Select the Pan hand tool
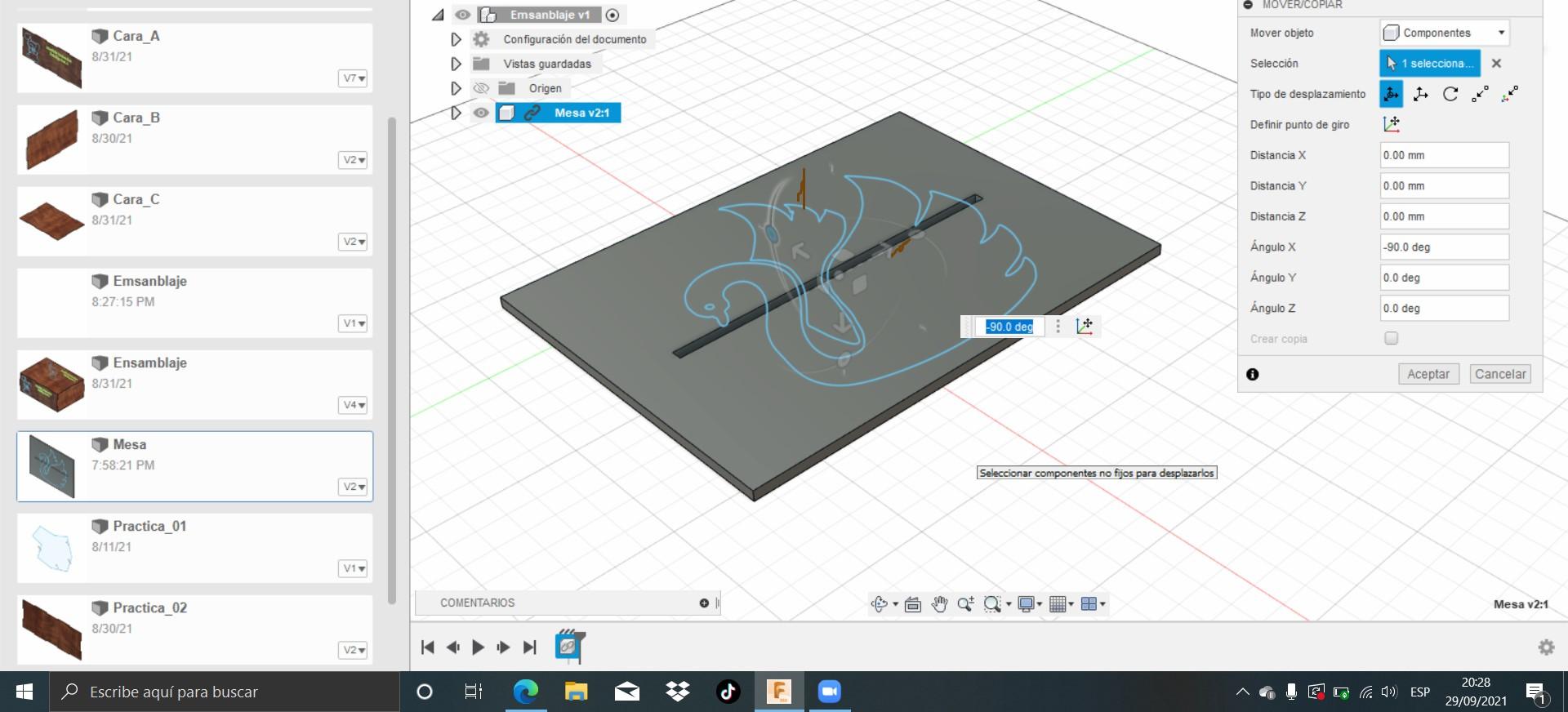Viewport: 1568px width, 712px height. tap(939, 604)
